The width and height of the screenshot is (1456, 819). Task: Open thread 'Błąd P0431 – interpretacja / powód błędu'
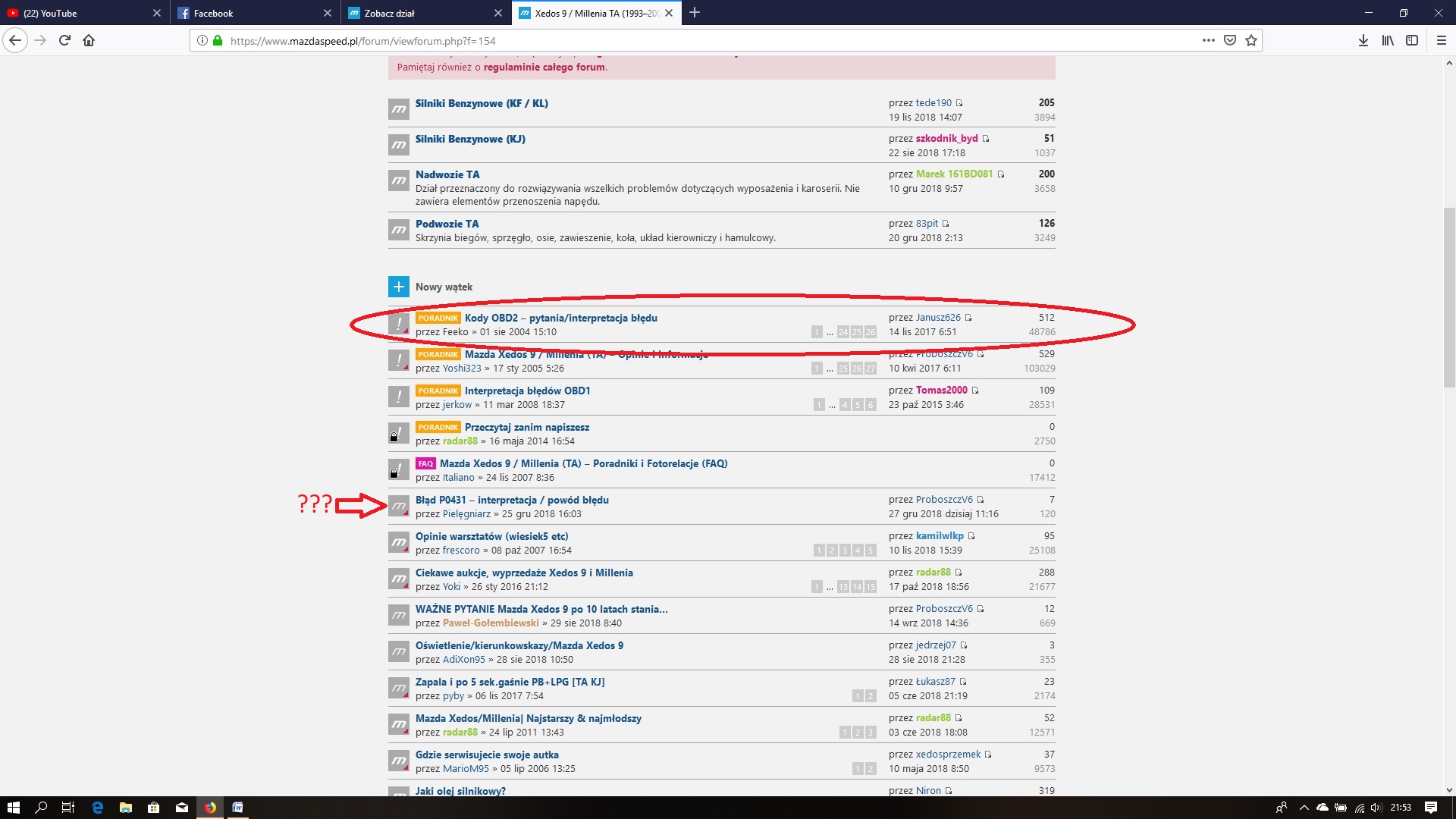[512, 500]
